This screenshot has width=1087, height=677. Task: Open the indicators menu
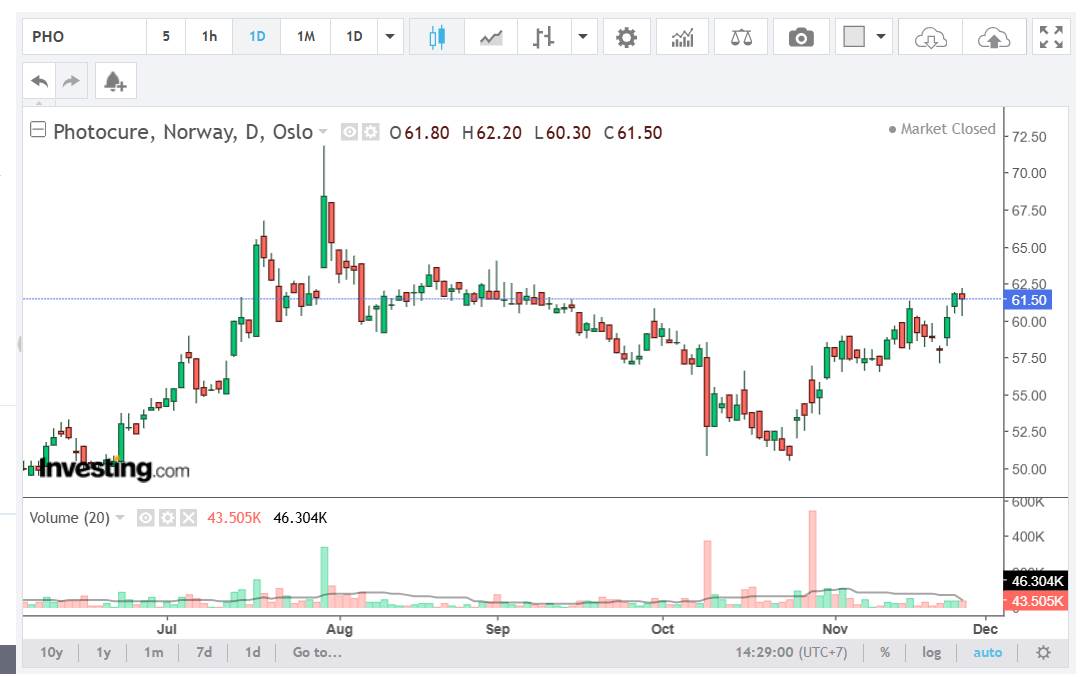tap(683, 37)
